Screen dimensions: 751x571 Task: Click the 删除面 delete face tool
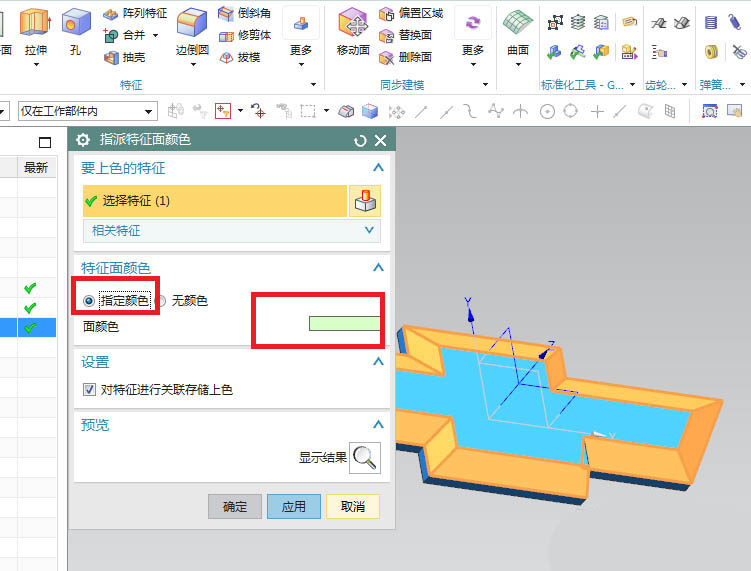[406, 57]
